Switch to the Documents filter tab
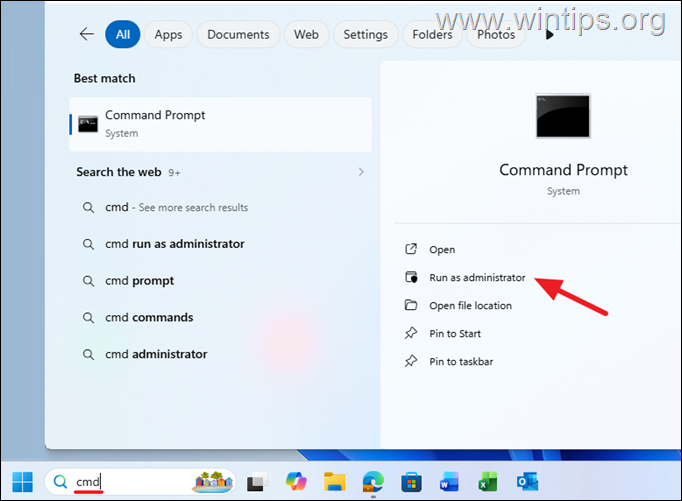682x501 pixels. point(238,34)
